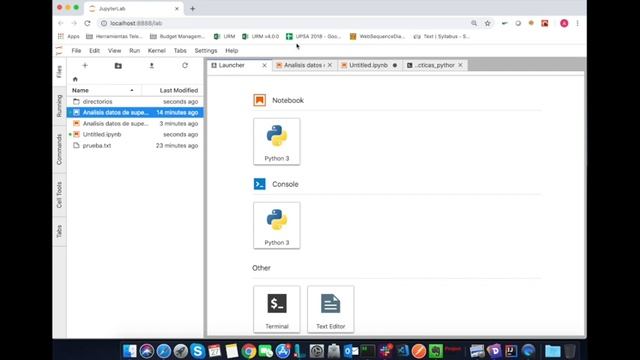Open a new Text Editor
This screenshot has height=360, width=640.
331,309
